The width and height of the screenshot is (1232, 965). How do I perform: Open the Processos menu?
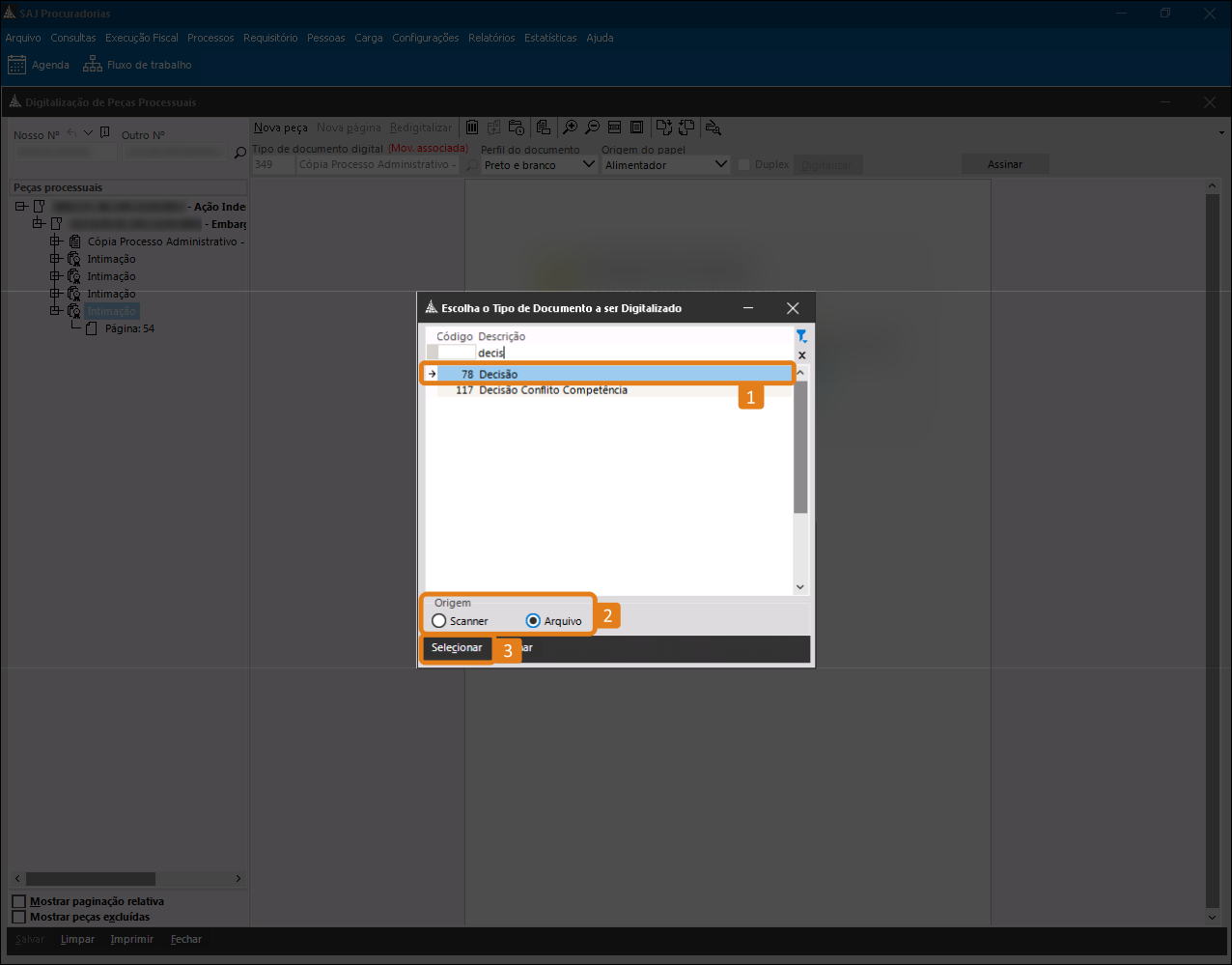[210, 38]
